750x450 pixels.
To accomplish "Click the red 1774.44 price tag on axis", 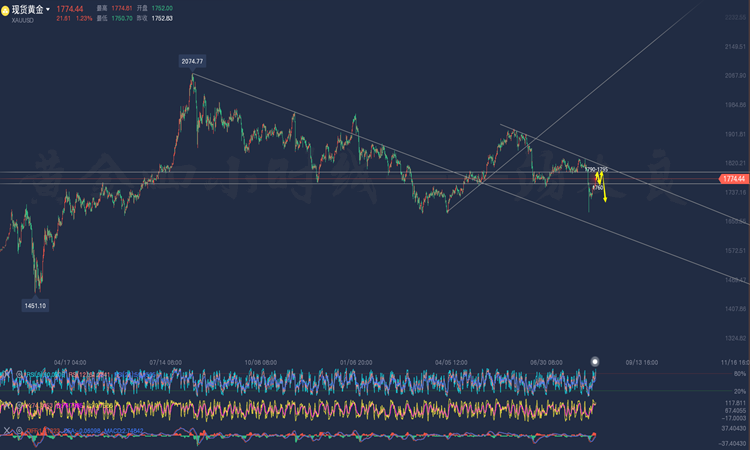I will point(733,179).
